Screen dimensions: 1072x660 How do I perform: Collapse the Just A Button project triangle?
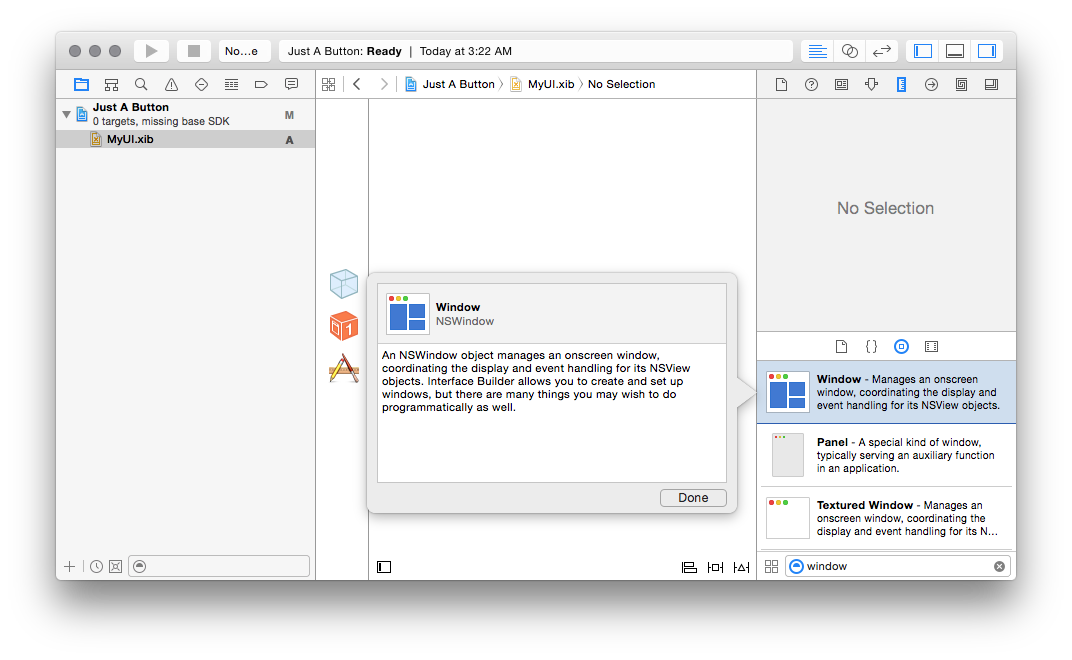(66, 114)
